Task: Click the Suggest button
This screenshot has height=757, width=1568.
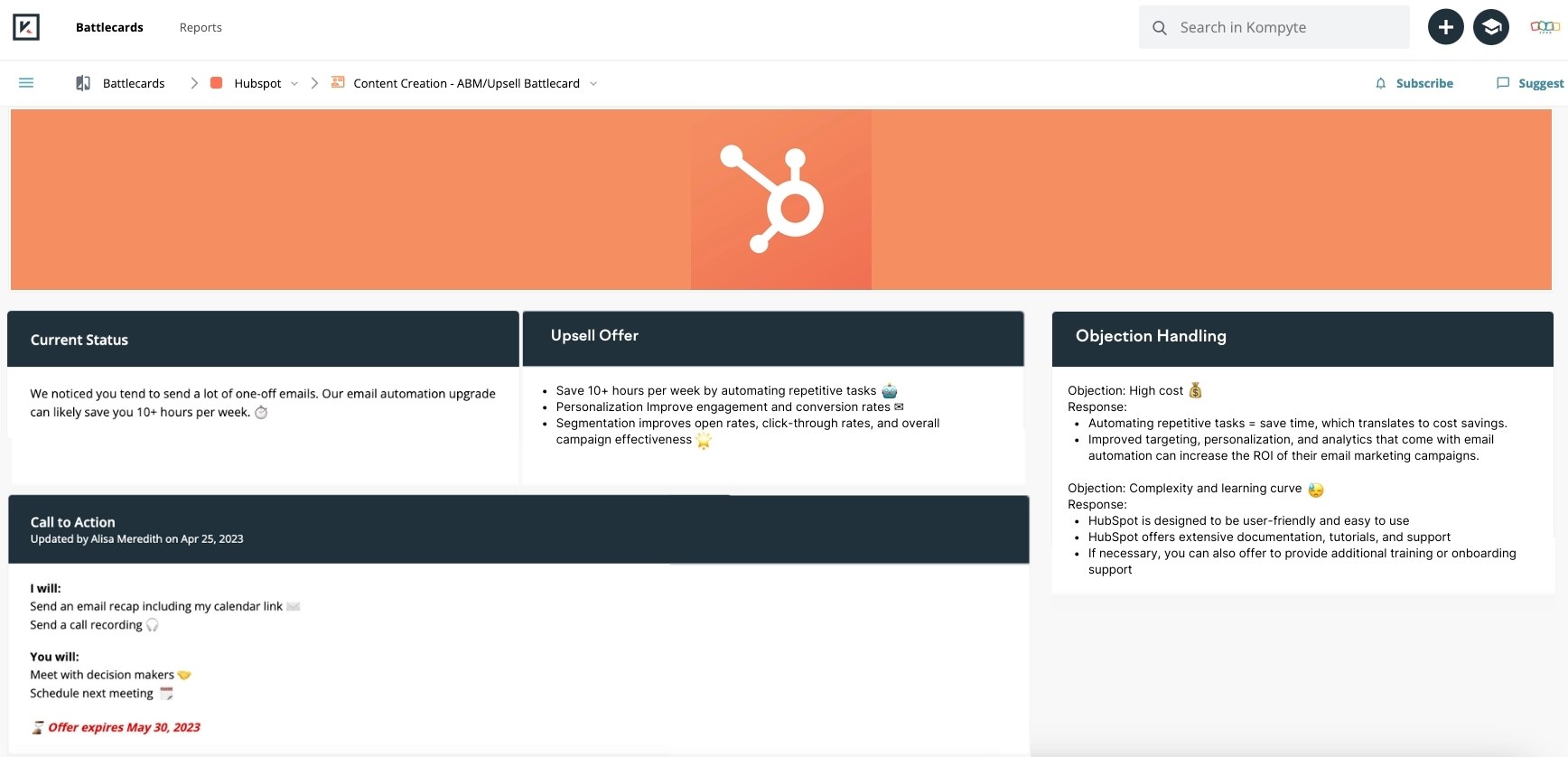Action: click(x=1530, y=83)
